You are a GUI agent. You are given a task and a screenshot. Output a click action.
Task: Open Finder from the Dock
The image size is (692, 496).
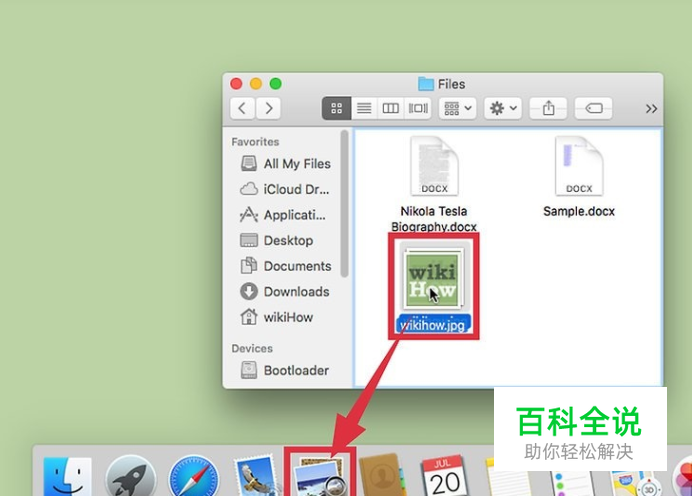point(68,477)
